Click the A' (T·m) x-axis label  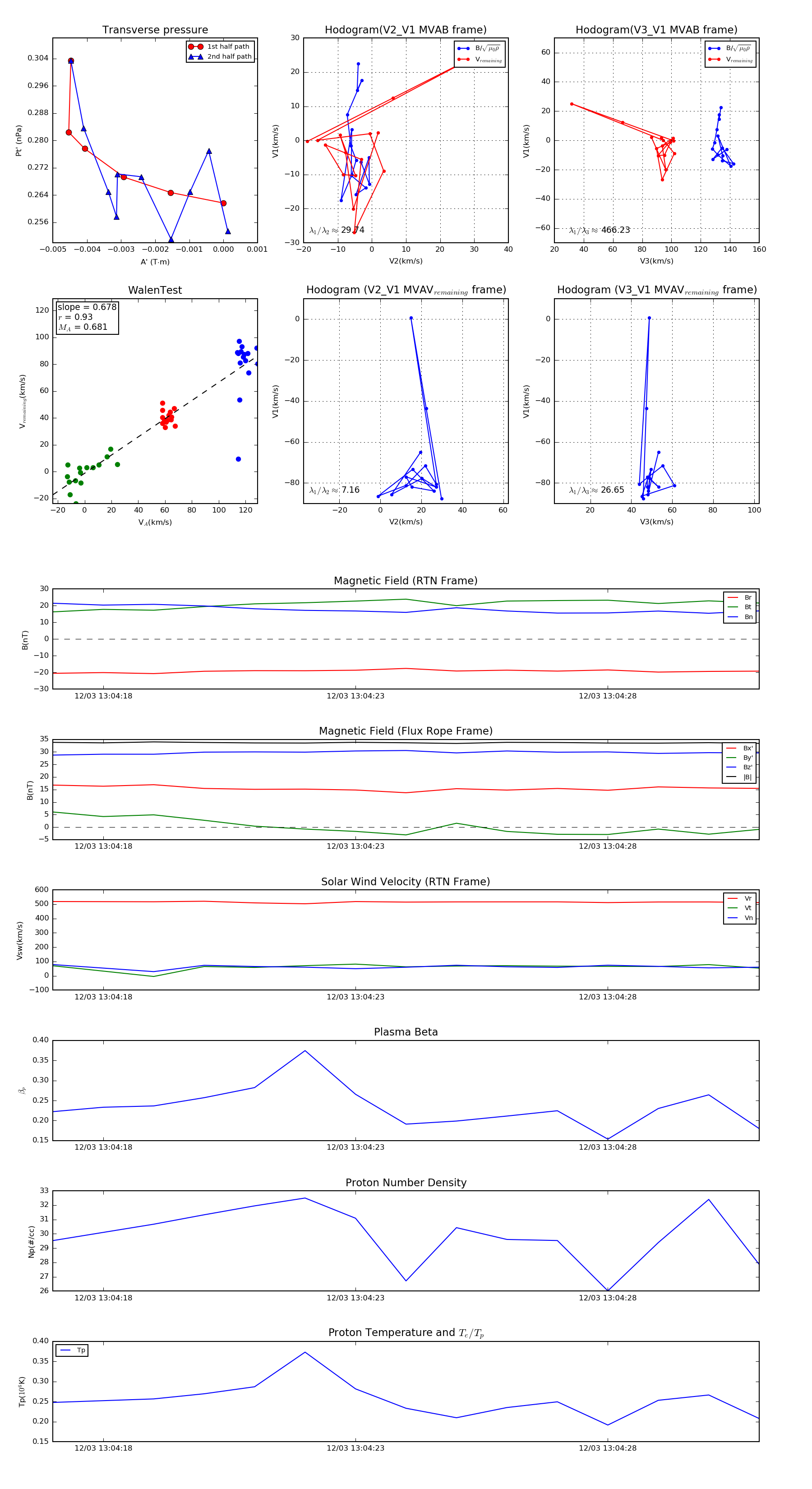coord(155,262)
